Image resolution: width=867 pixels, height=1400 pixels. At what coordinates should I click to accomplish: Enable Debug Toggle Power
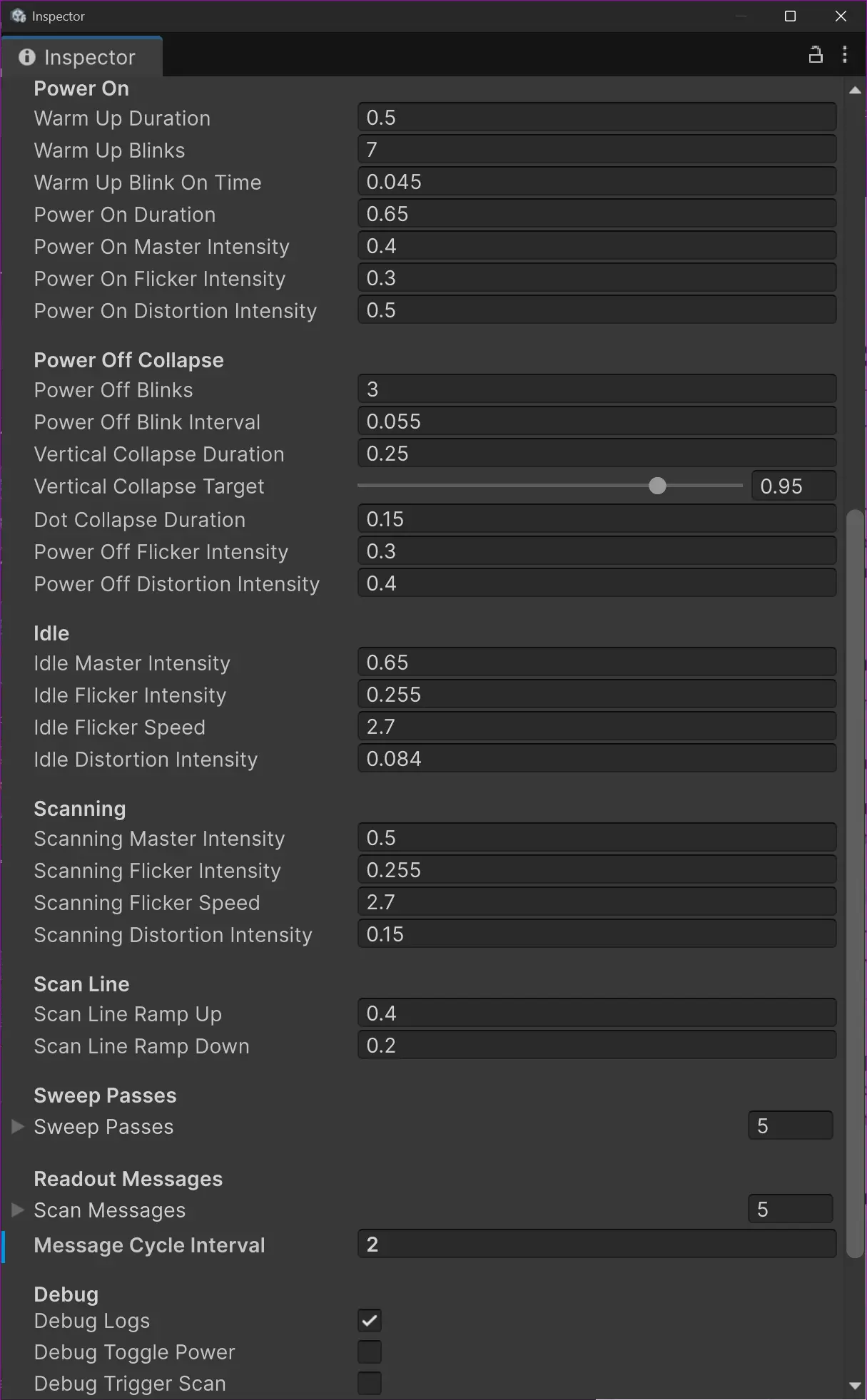tap(369, 1352)
